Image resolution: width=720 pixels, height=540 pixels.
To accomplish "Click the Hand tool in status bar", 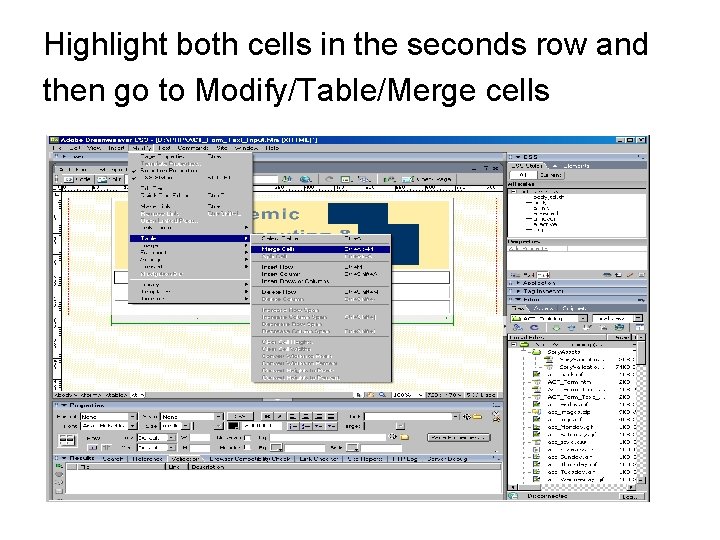I will (x=370, y=395).
